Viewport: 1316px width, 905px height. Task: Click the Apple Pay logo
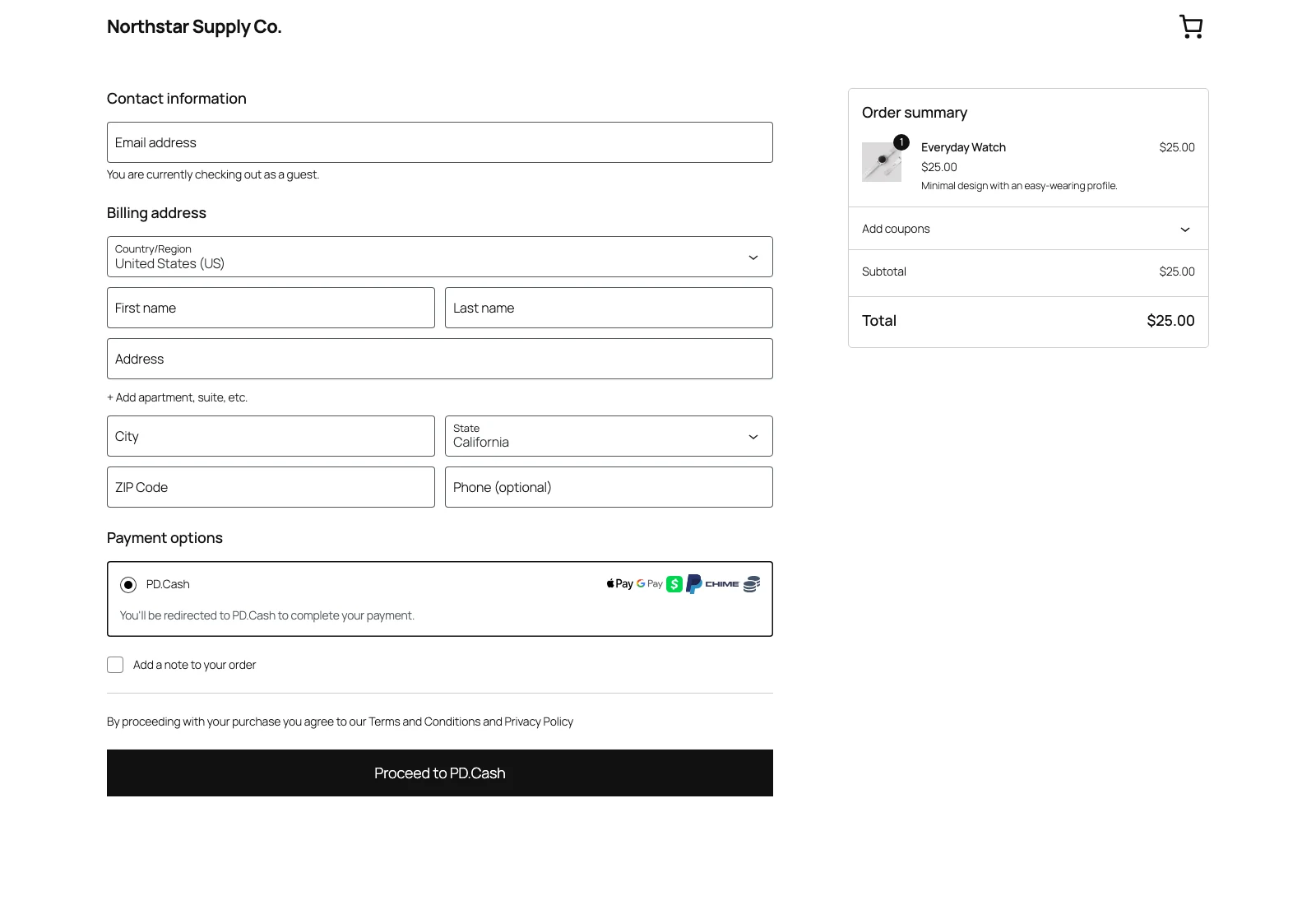(x=620, y=584)
